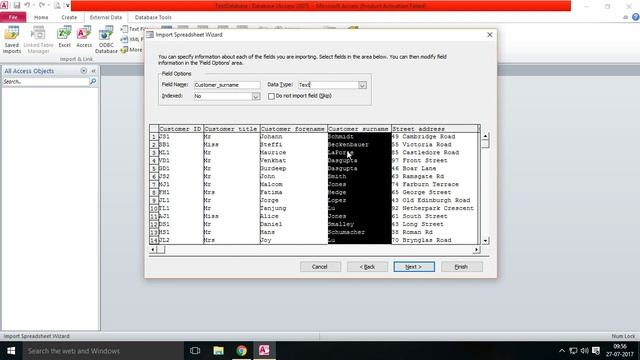The width and height of the screenshot is (640, 360).
Task: Click the preview grid scroll left arrow
Action: click(x=153, y=249)
